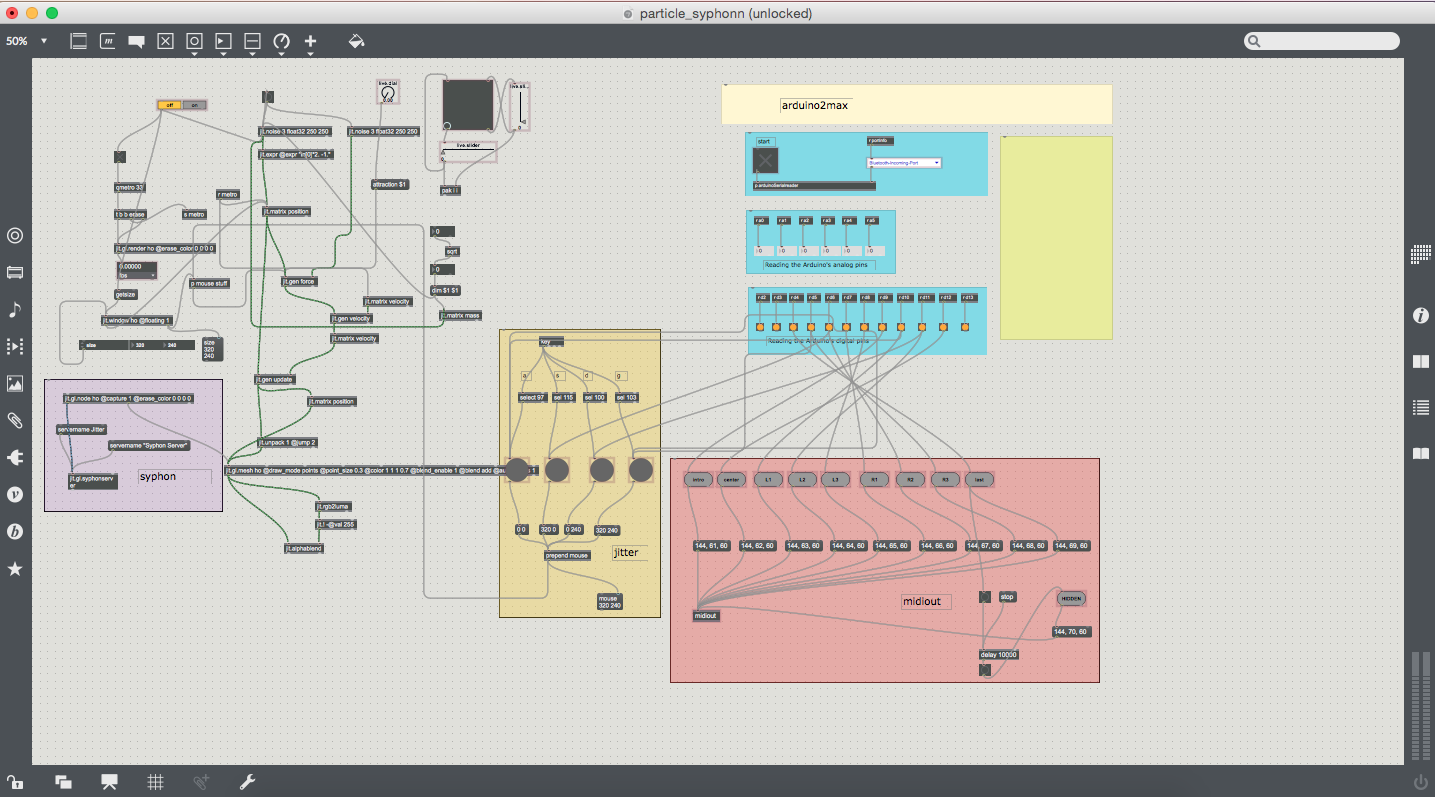Viewport: 1435px width, 797px height.
Task: Click the 'R2' rounded button
Action: coord(910,480)
